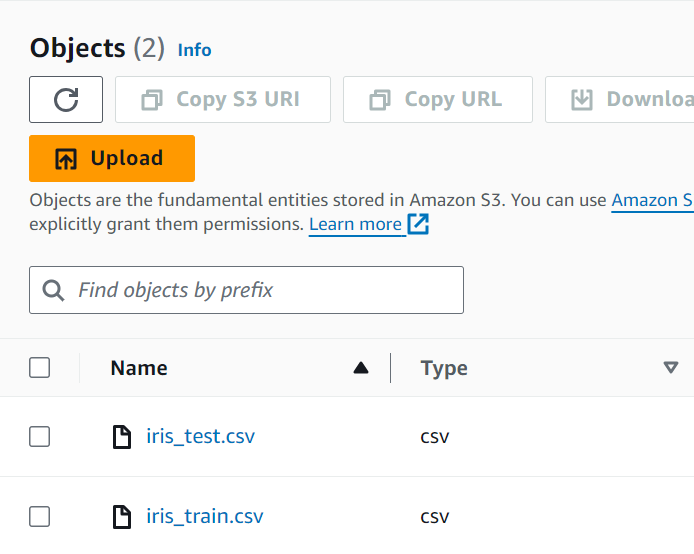Follow the Learn more link
The width and height of the screenshot is (694, 554).
point(355,224)
